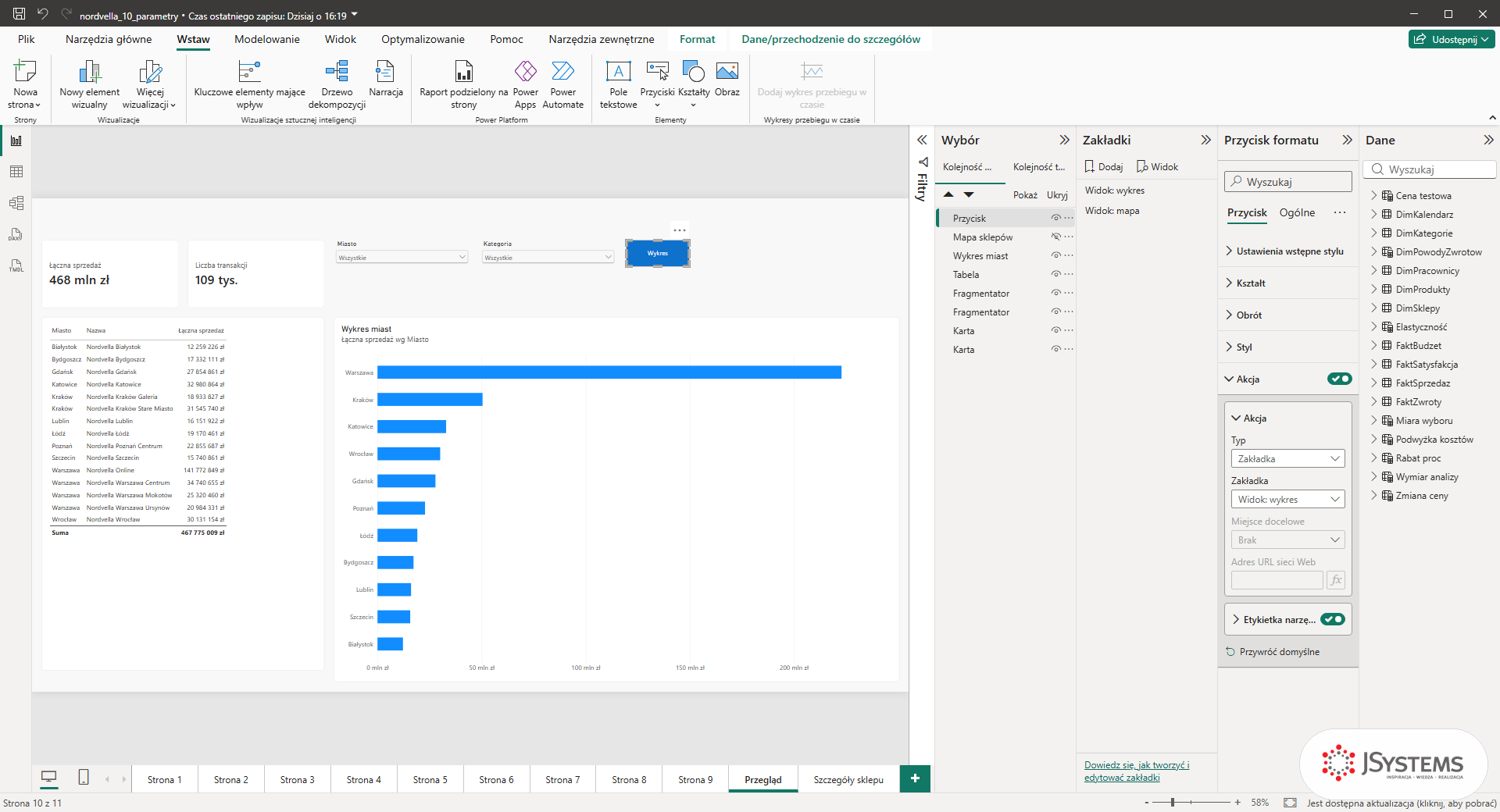The height and width of the screenshot is (812, 1500).
Task: Click the Udostępnij share button
Action: [x=1452, y=39]
